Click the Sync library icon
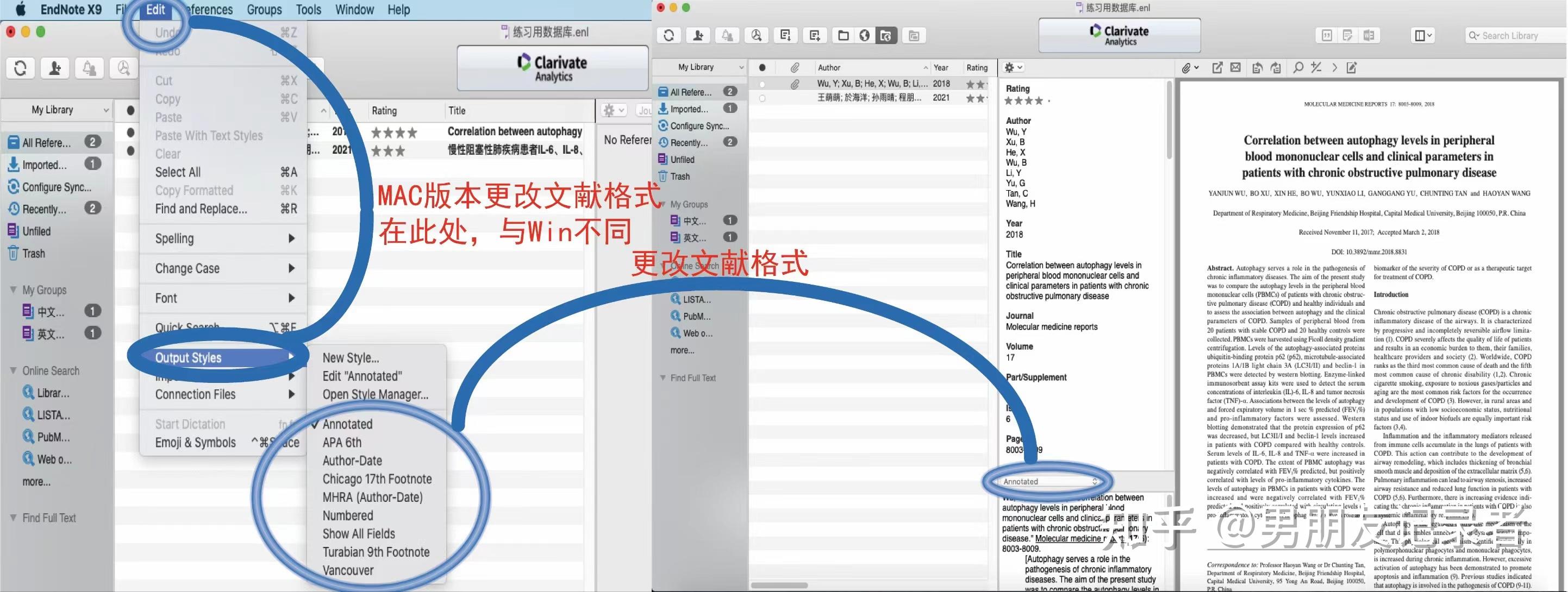The height and width of the screenshot is (592, 1568). coord(669,35)
